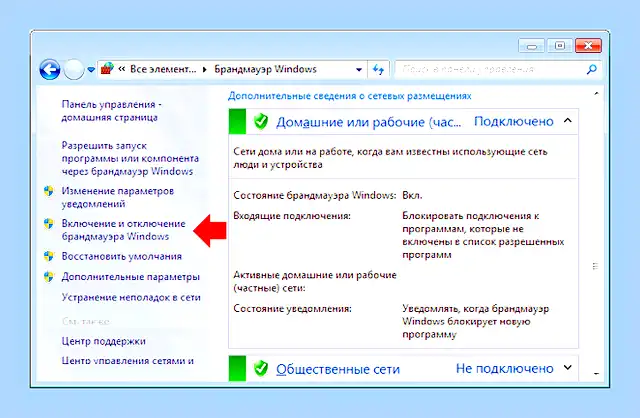Click the scrollbar down arrow
The image size is (640, 418).
(596, 373)
